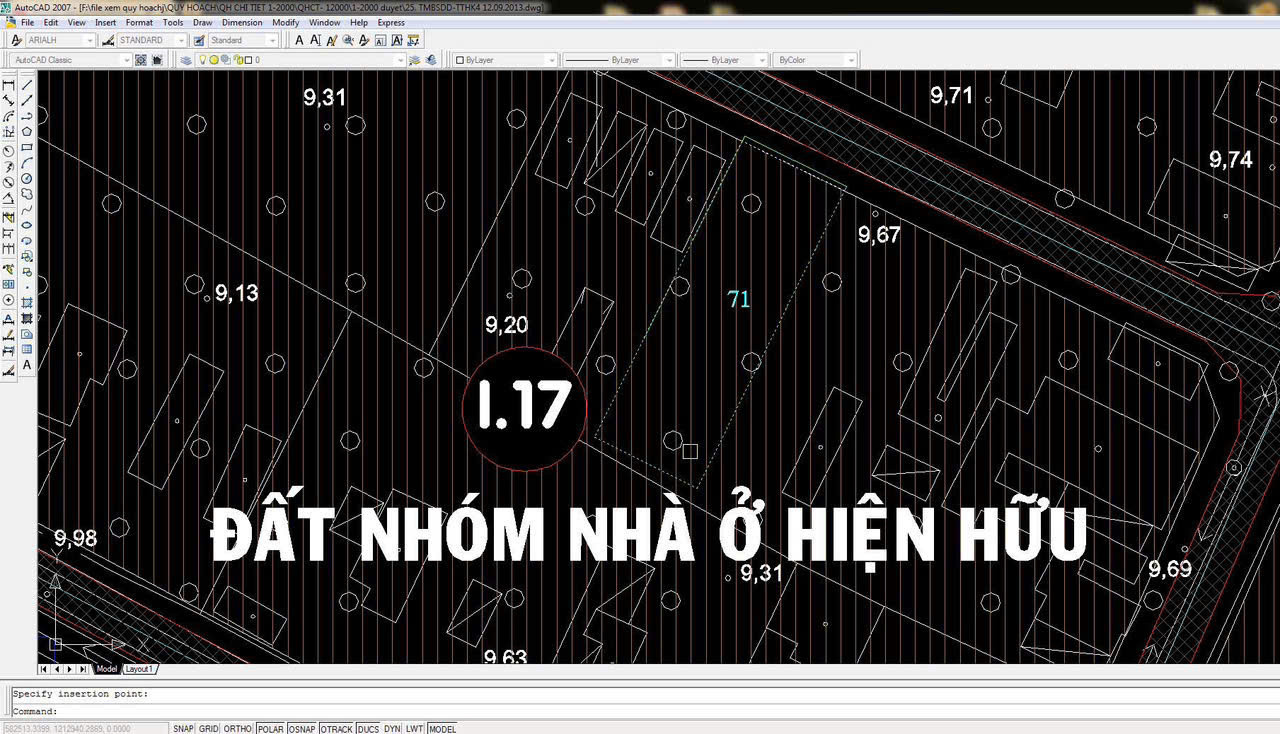Select the Linear dimension tool
1280x734 pixels.
point(9,84)
